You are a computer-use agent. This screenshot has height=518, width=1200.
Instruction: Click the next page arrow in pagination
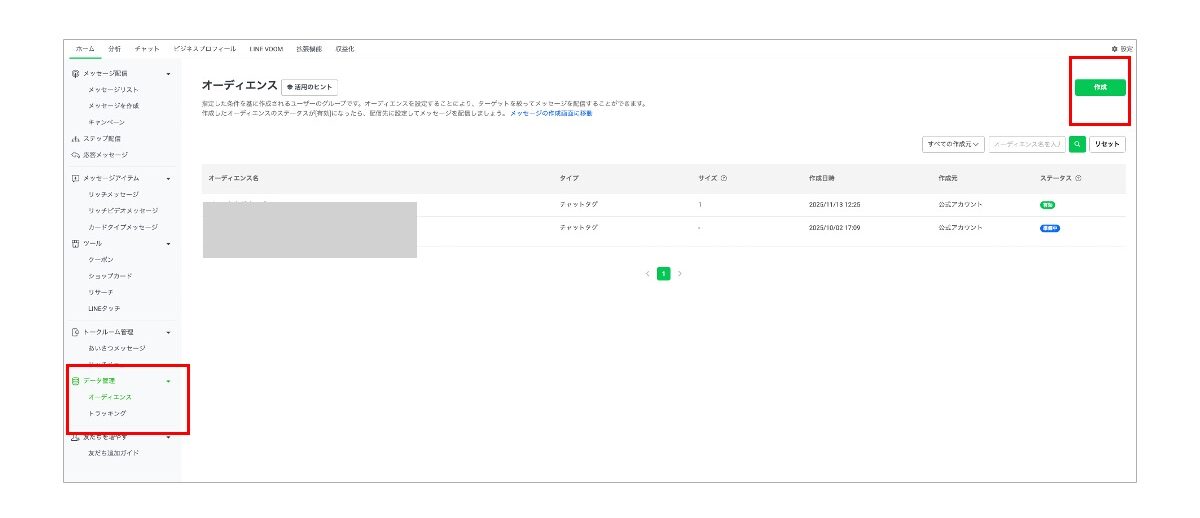680,274
